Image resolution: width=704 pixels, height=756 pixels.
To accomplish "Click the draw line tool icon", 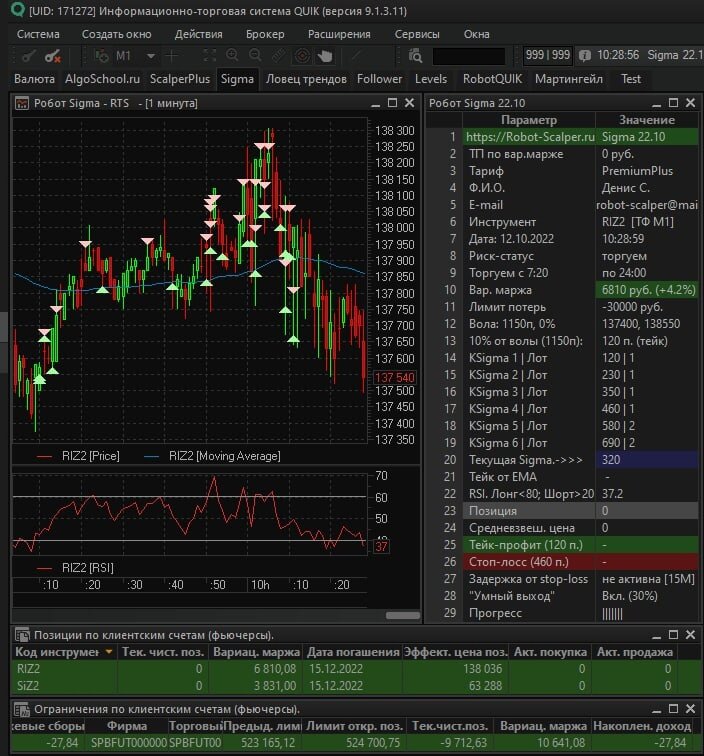I will click(357, 56).
